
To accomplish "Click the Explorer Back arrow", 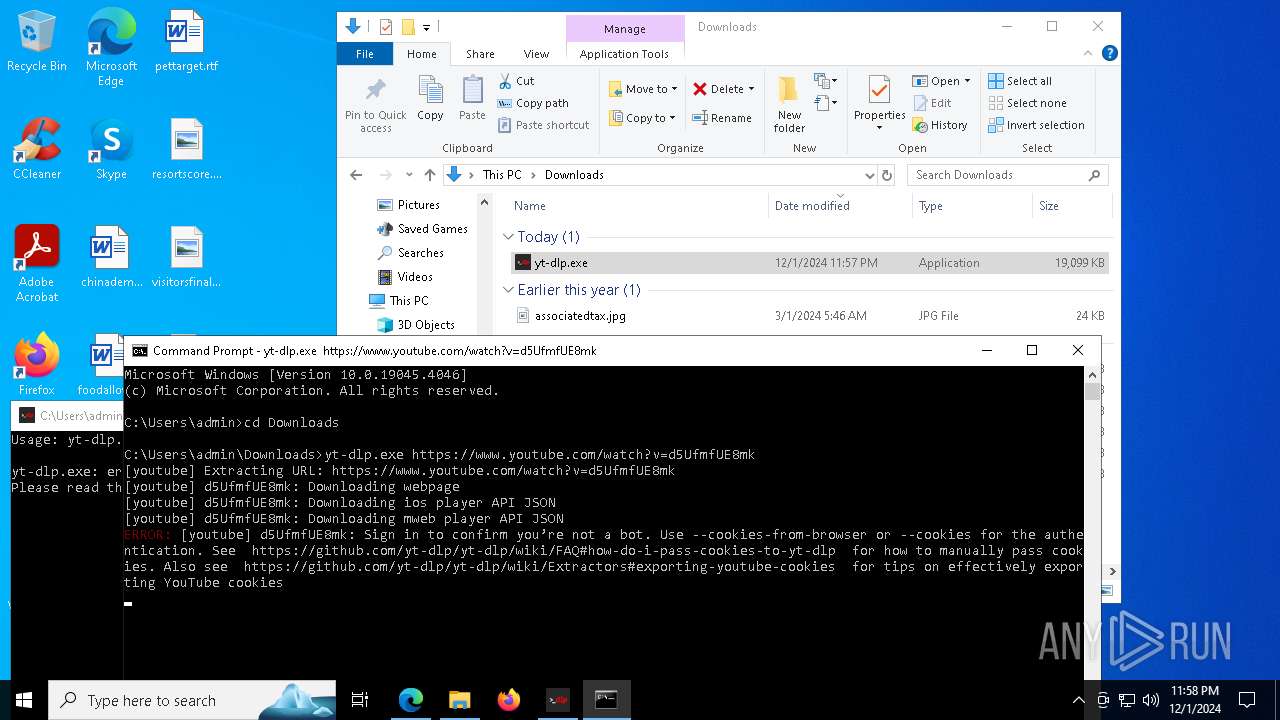I will (356, 175).
